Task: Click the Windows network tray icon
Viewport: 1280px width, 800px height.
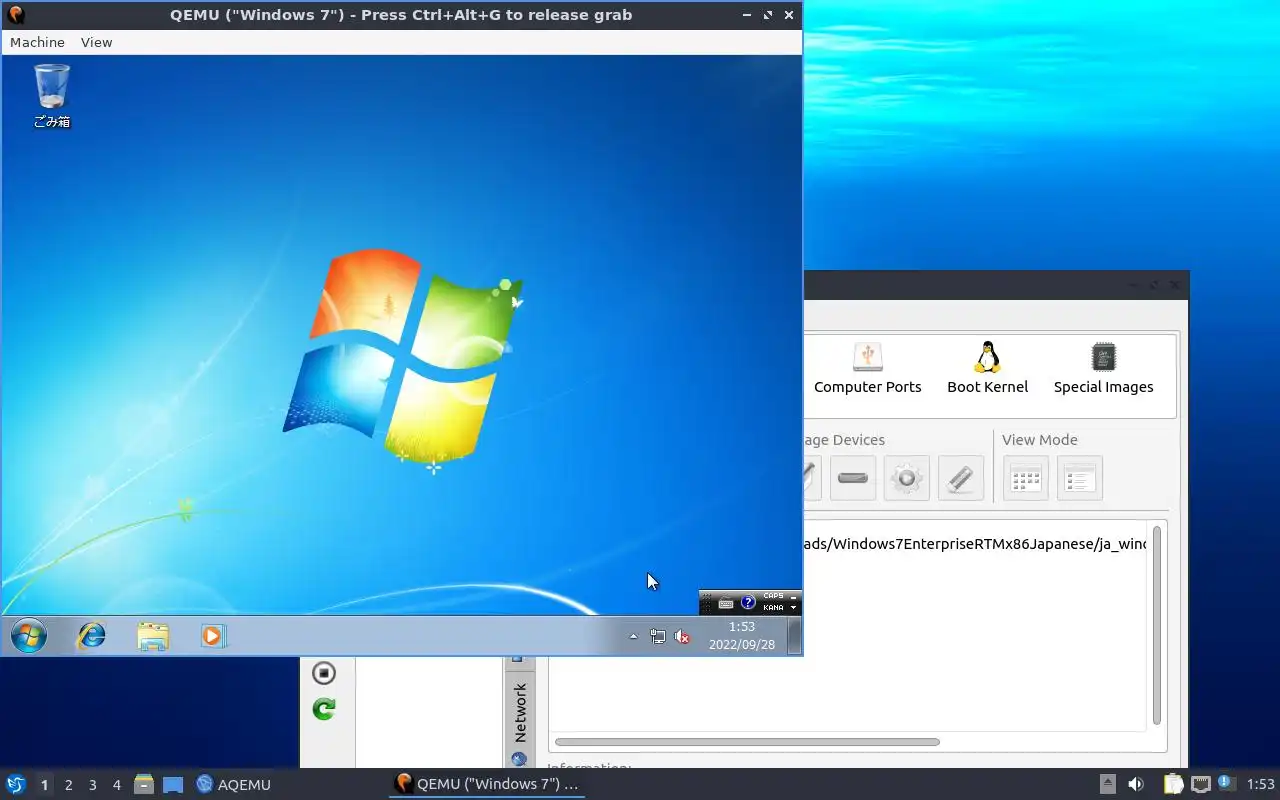Action: 658,636
